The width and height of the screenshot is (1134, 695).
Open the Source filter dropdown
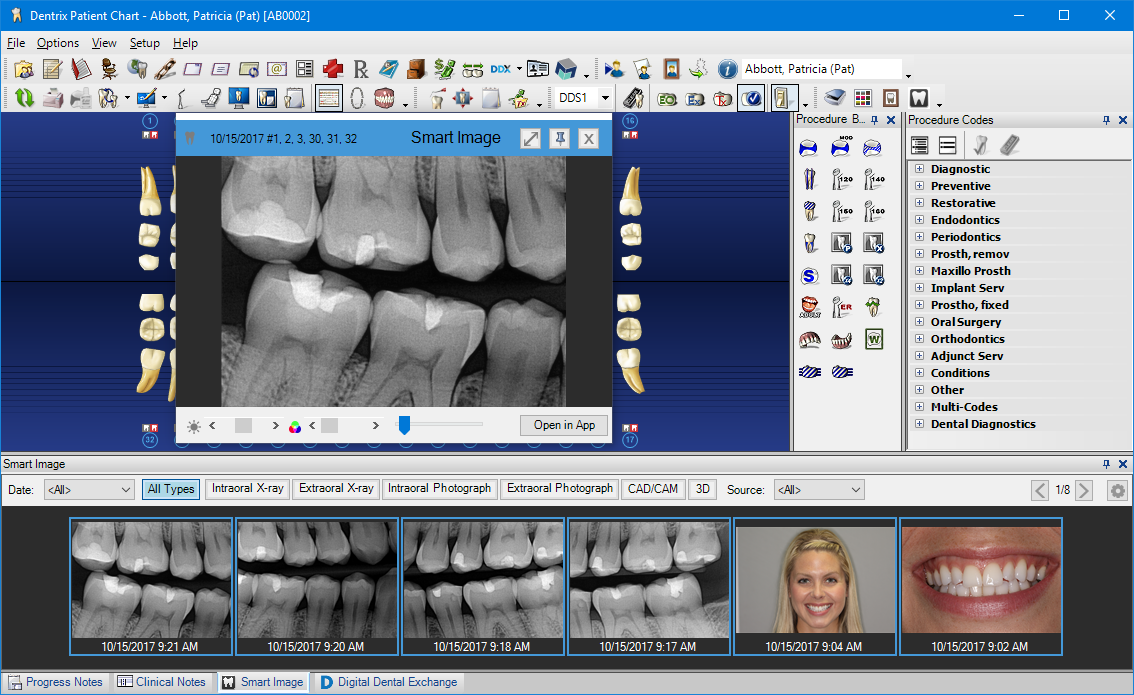pos(819,490)
